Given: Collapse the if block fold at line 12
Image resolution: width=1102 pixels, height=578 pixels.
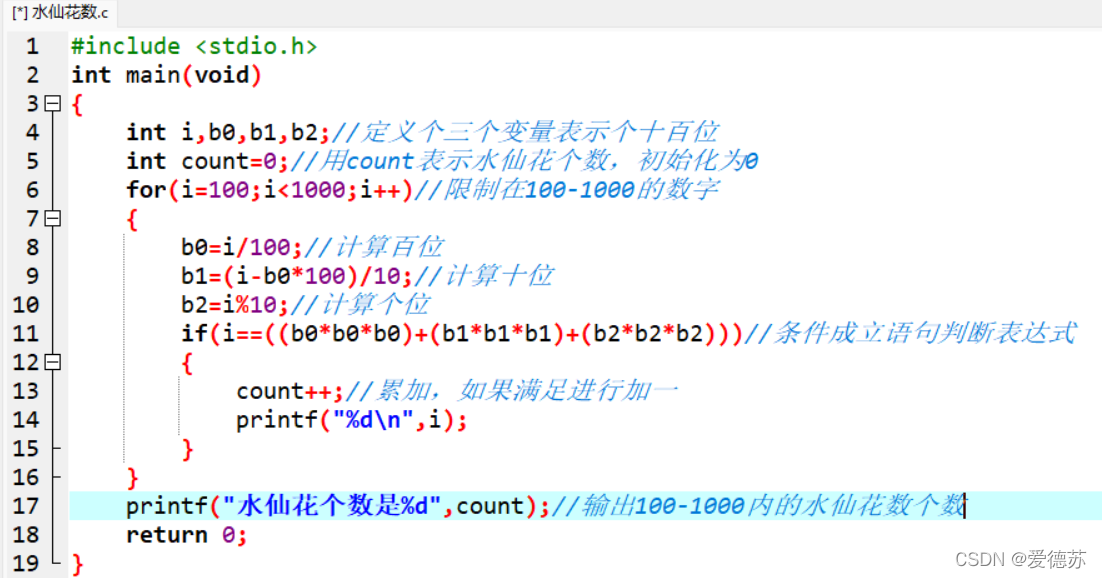Looking at the screenshot, I should point(53,362).
